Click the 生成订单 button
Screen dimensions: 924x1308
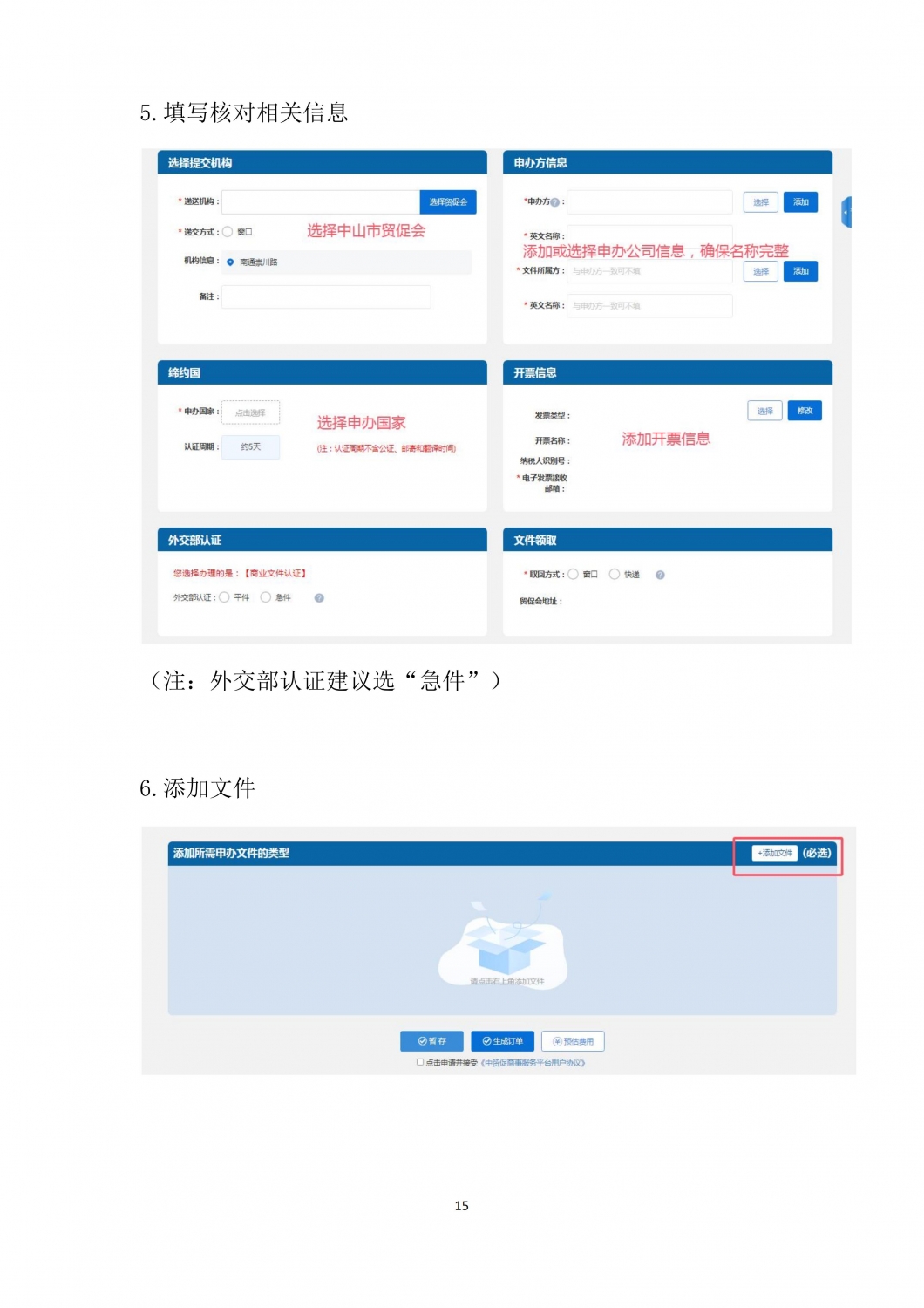pyautogui.click(x=502, y=1041)
